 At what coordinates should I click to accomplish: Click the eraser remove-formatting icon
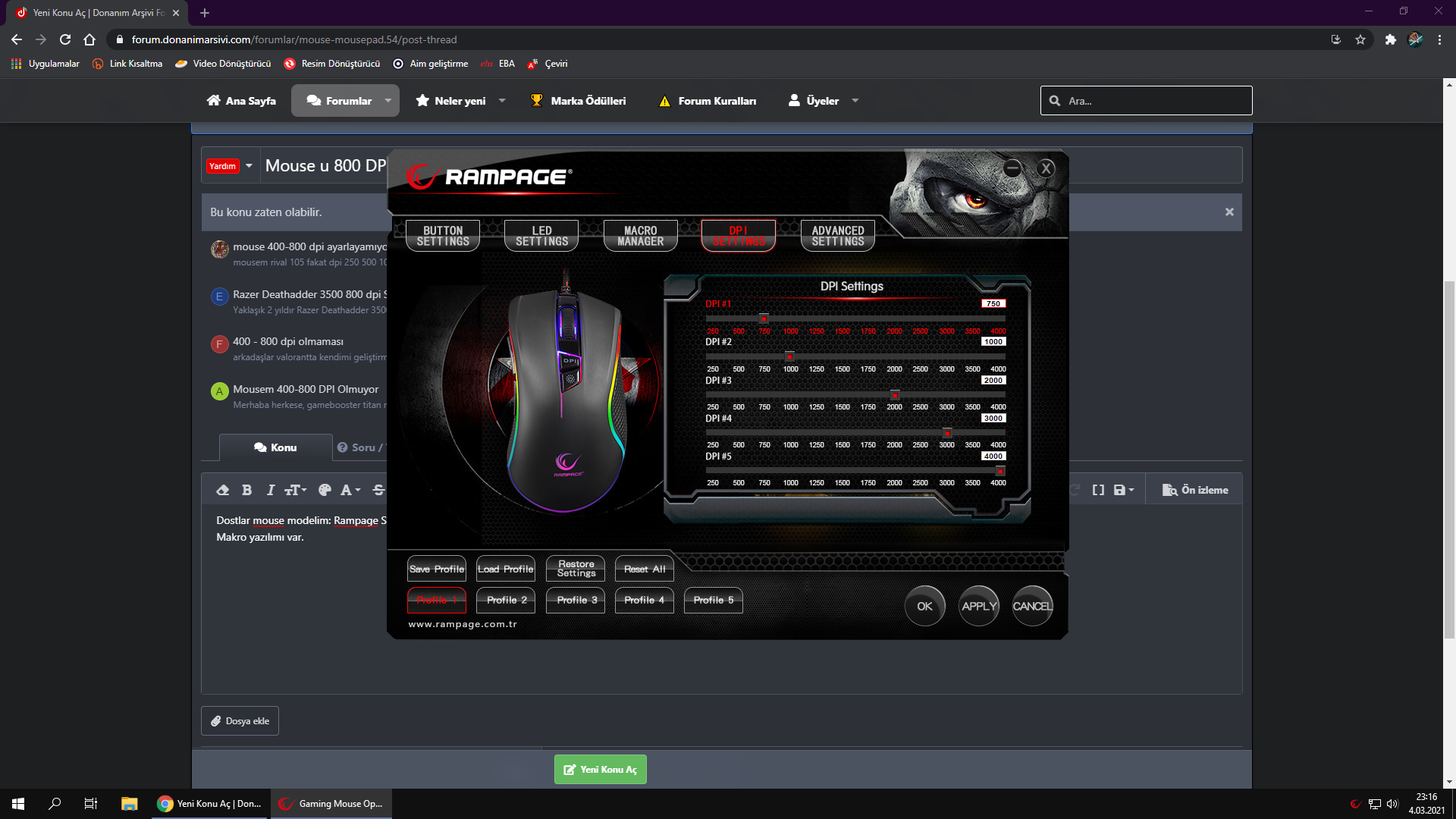point(222,490)
